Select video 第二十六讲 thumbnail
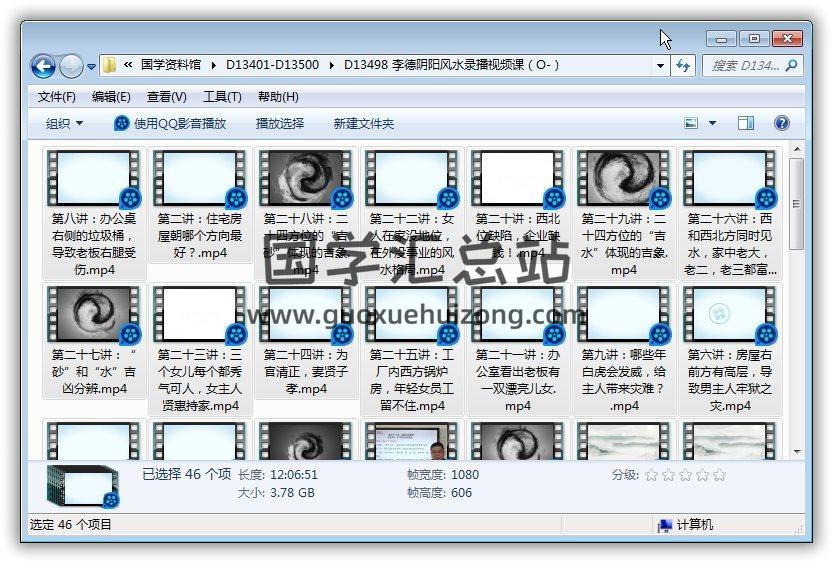The width and height of the screenshot is (833, 563). pos(729,179)
